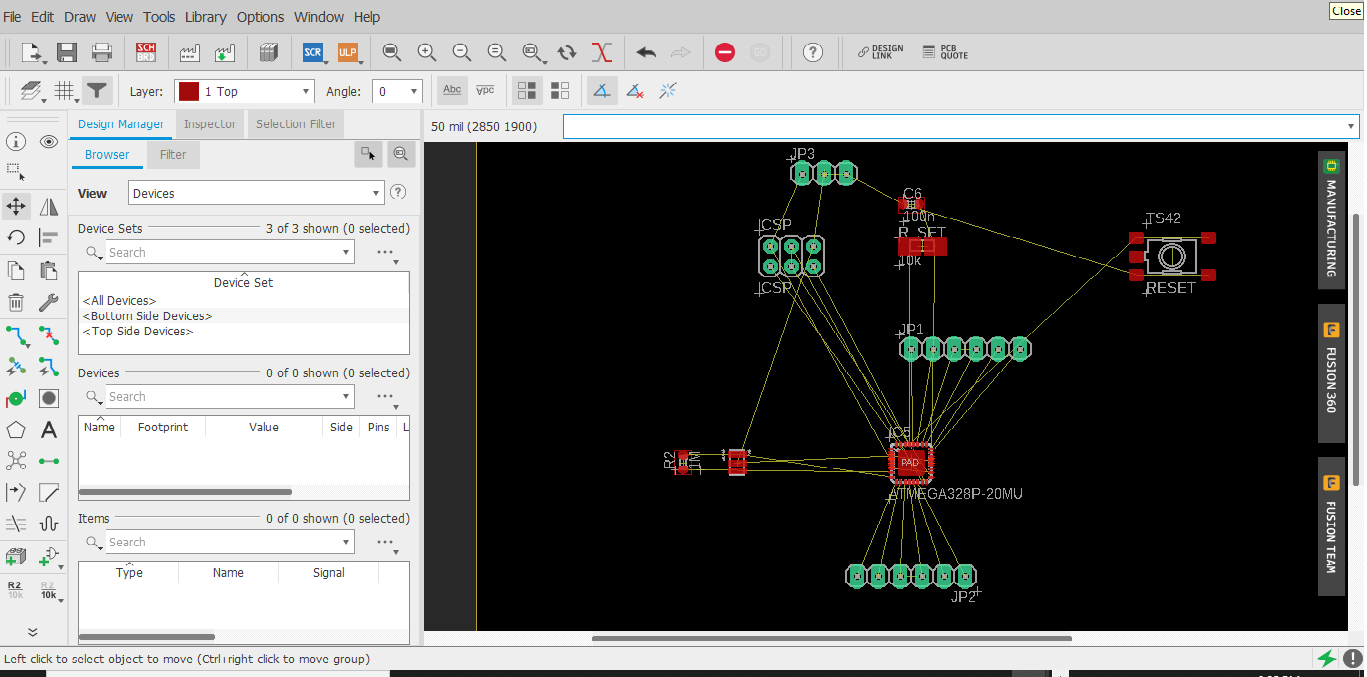Click the Print icon in toolbar
The image size is (1367, 677).
pos(102,52)
